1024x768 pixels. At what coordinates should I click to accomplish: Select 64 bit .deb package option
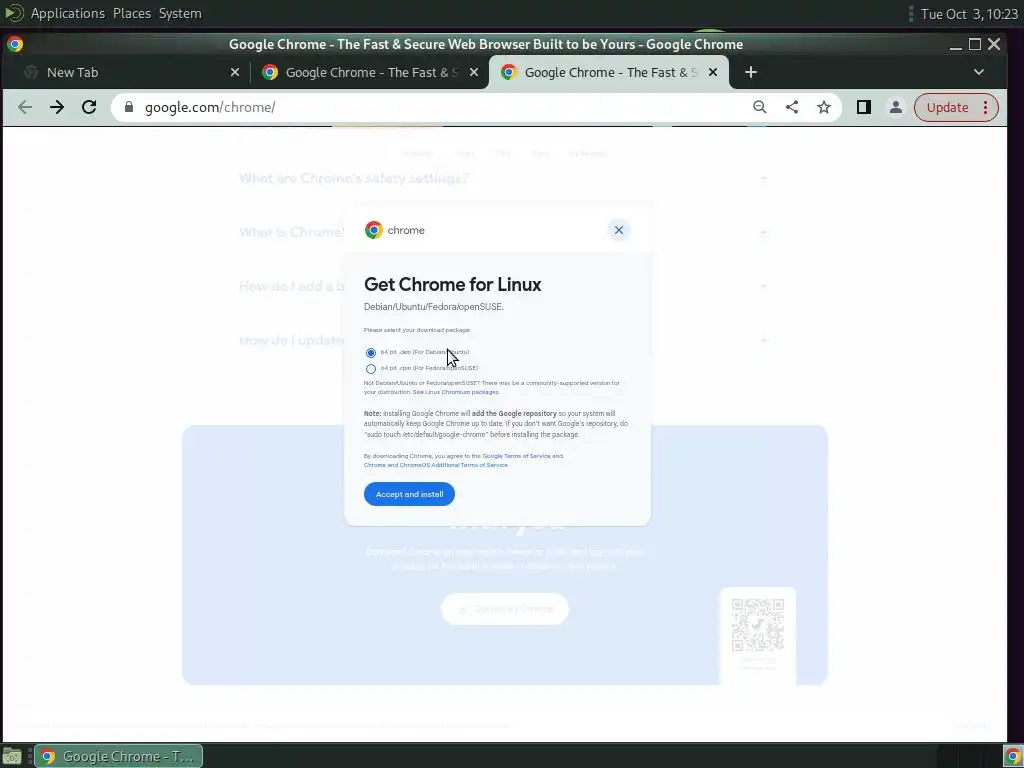click(371, 353)
